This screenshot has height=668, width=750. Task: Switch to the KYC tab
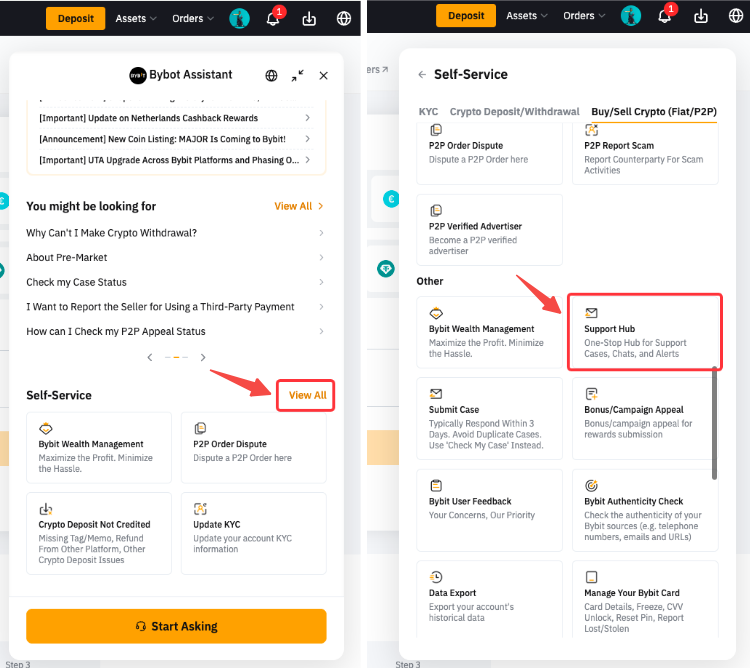(428, 112)
